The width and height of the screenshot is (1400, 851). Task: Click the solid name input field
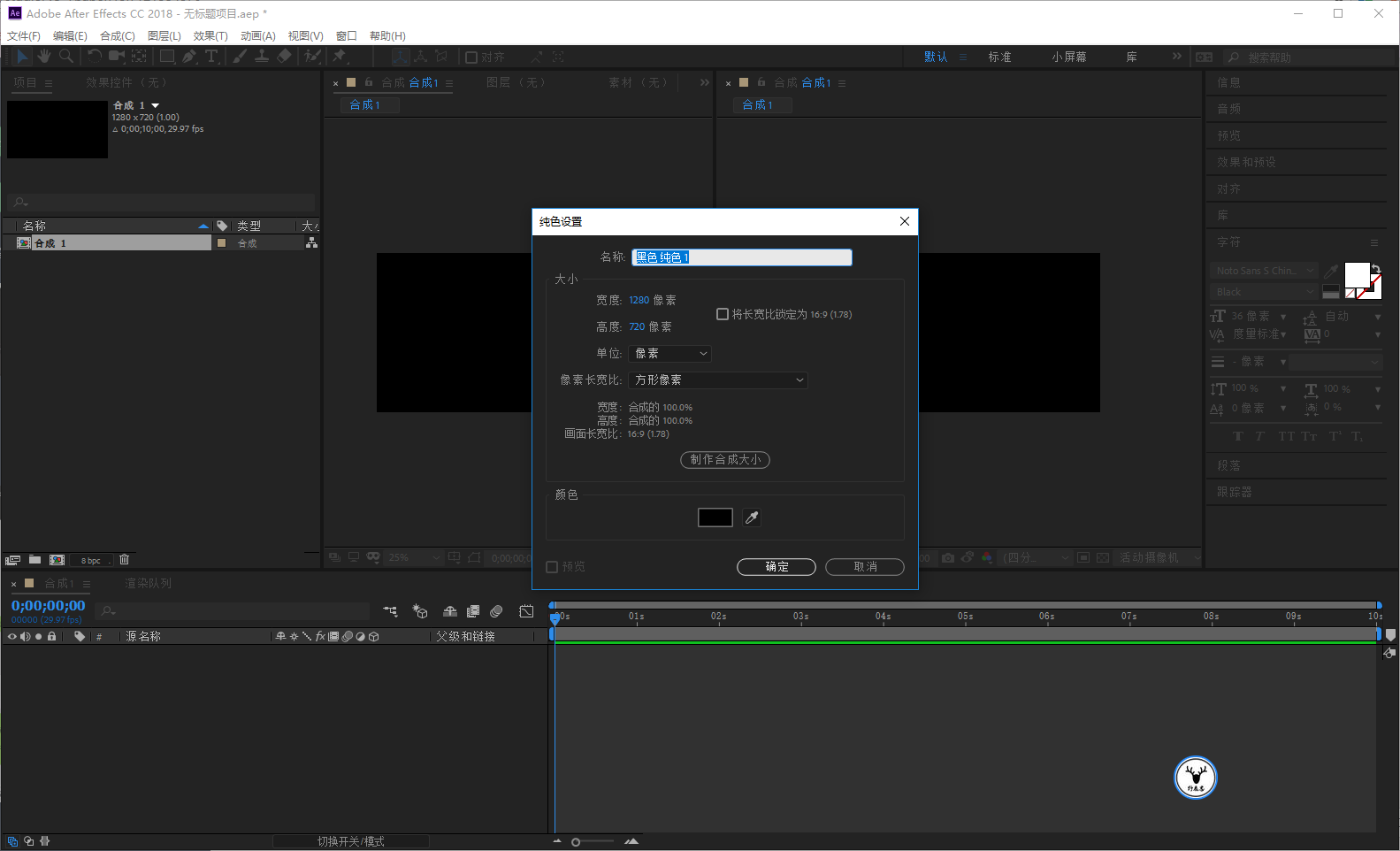[x=742, y=257]
